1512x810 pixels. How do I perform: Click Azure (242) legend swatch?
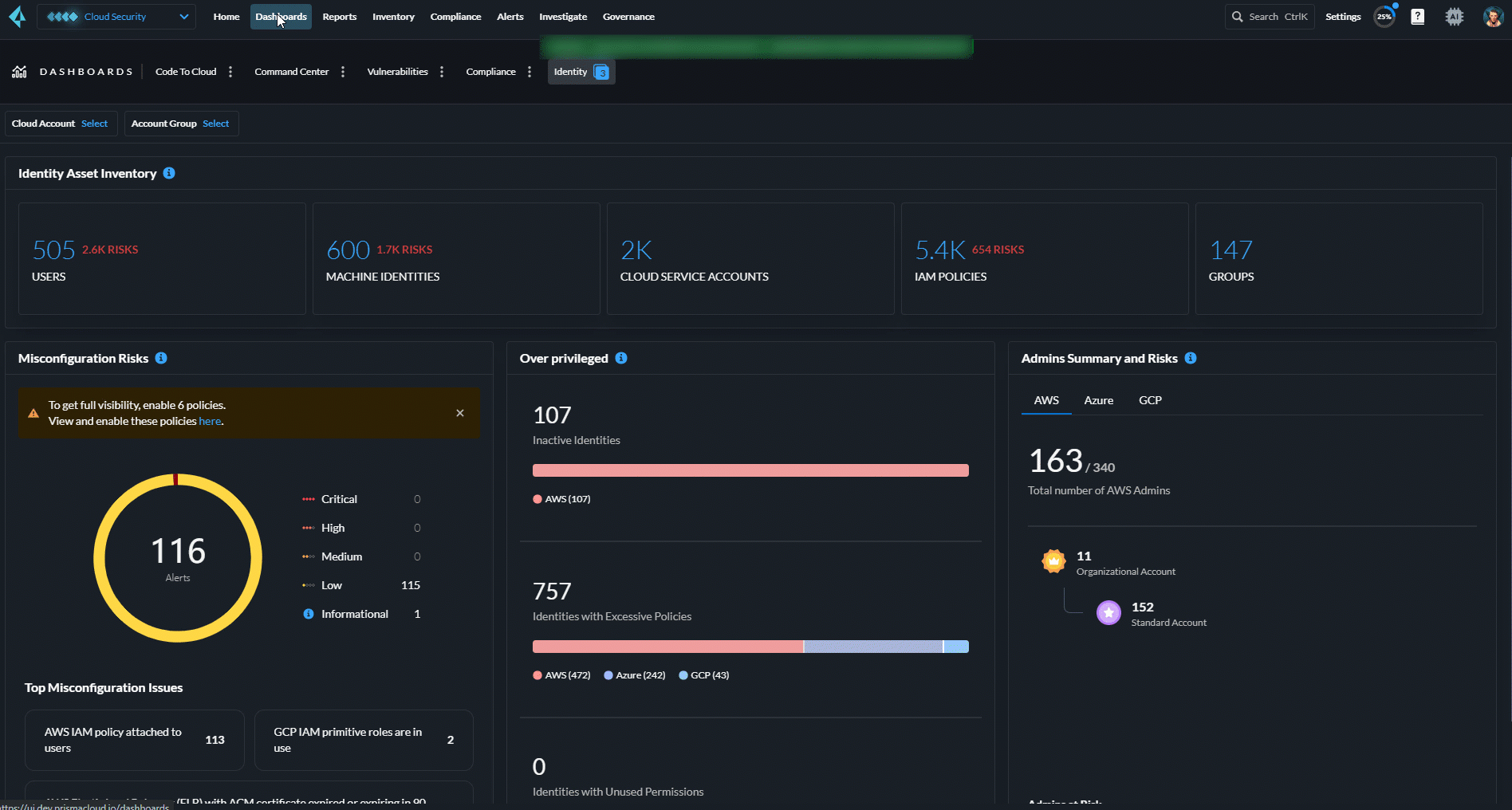tap(608, 675)
